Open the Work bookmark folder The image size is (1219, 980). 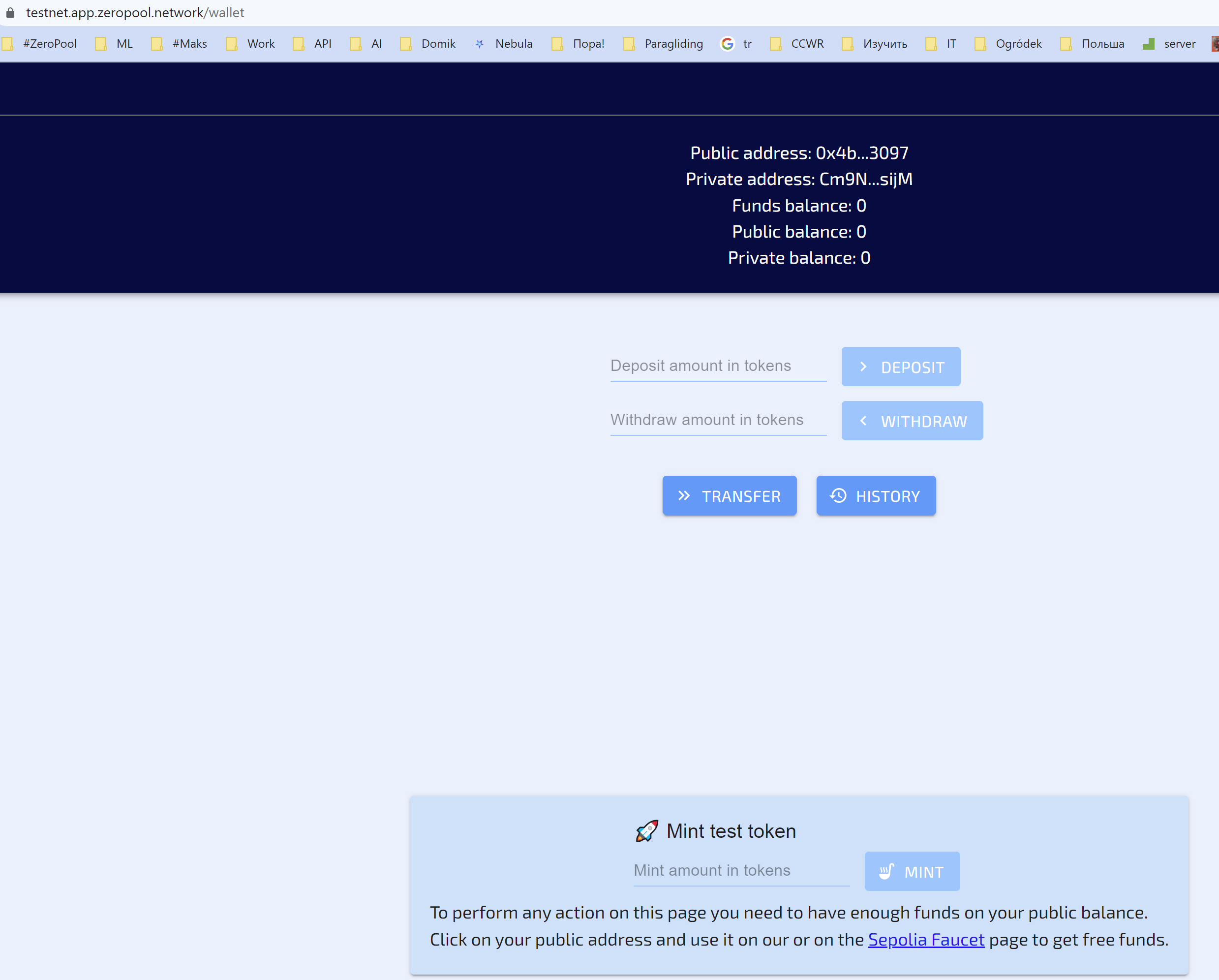(250, 44)
